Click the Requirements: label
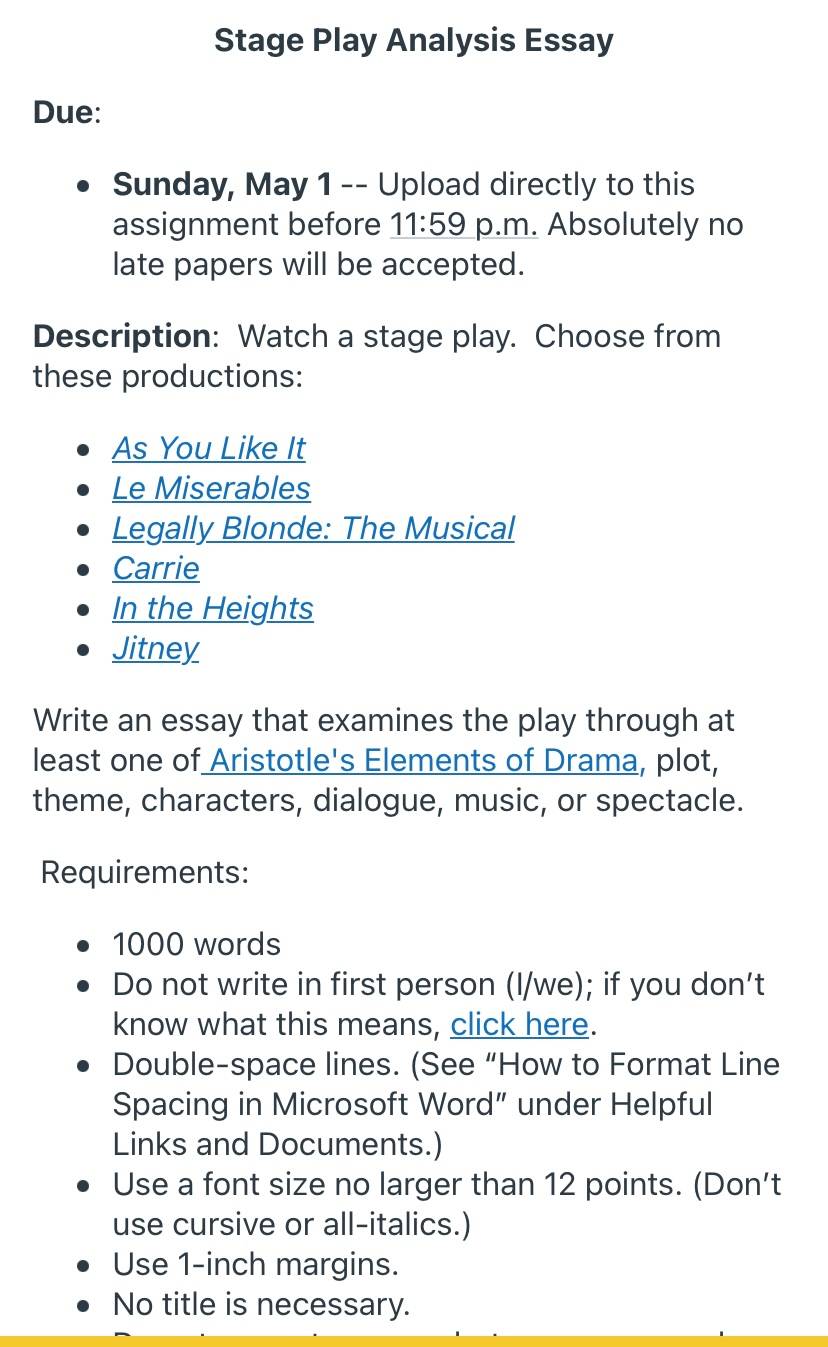The image size is (828, 1347). tap(145, 872)
